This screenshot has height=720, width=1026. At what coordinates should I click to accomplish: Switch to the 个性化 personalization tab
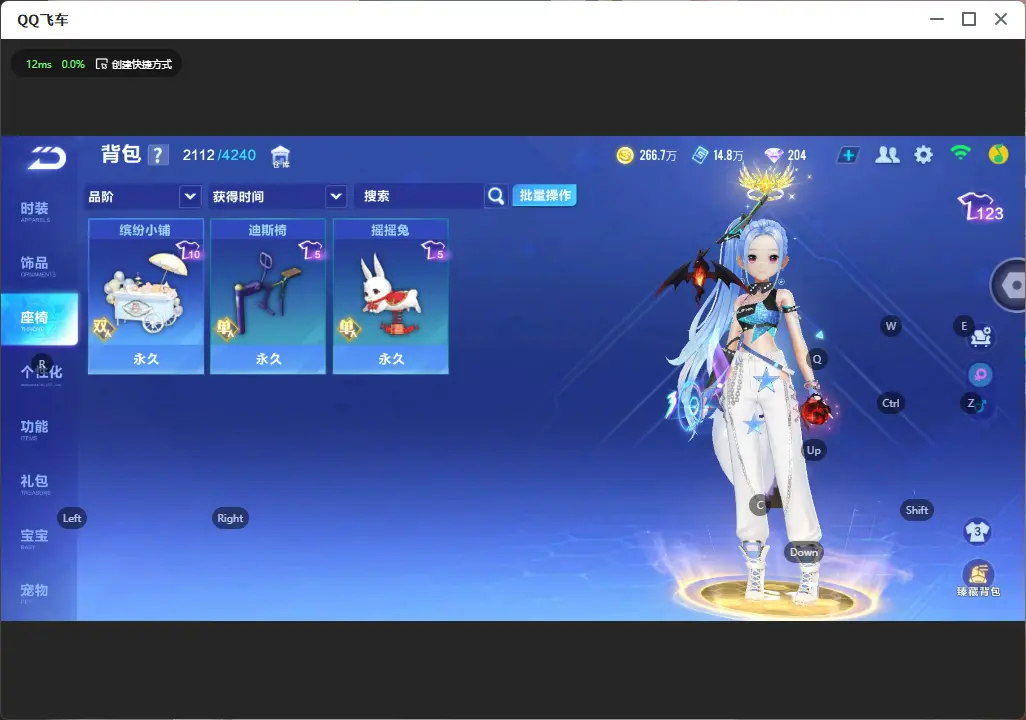[x=41, y=373]
